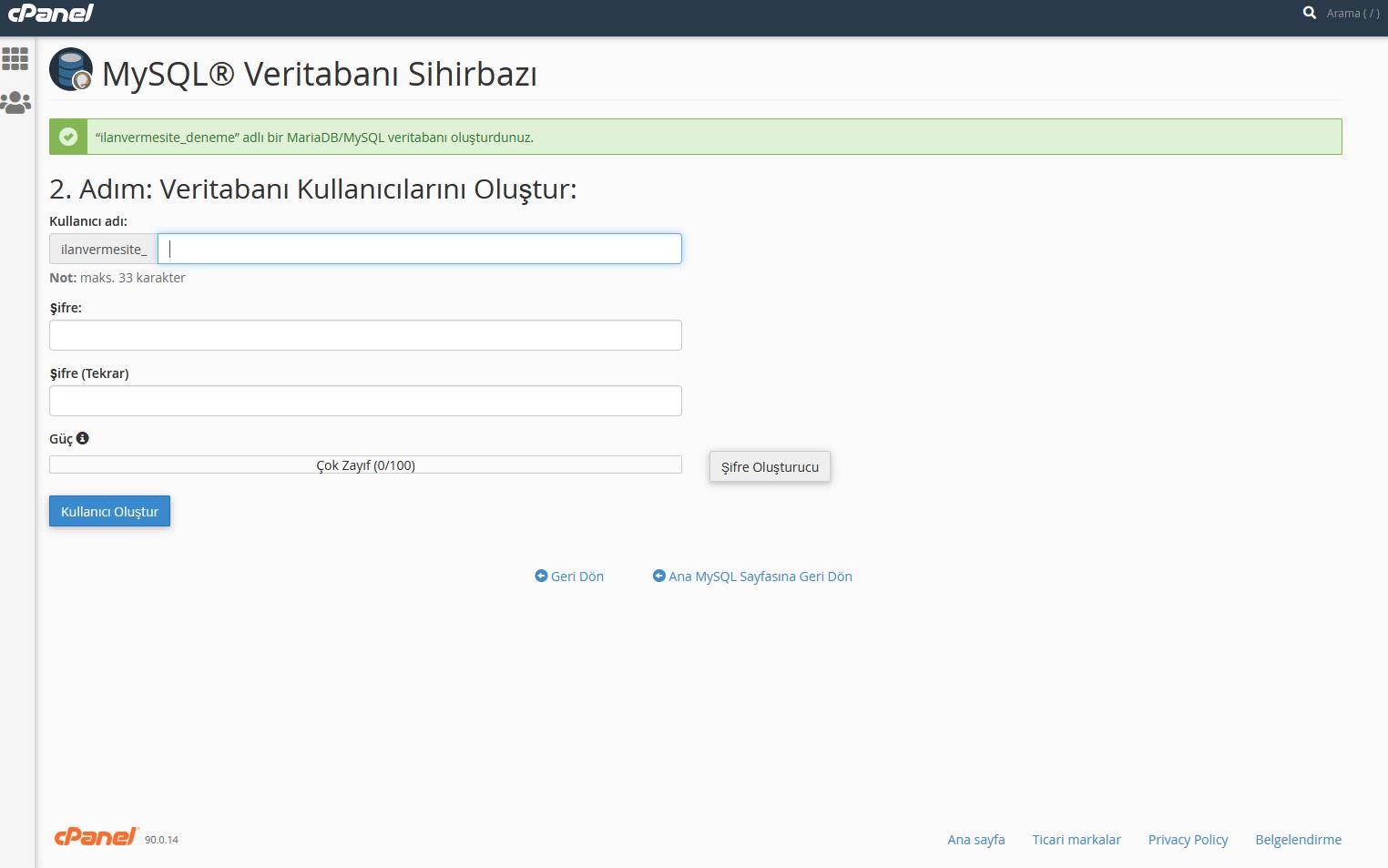Click the Çok Zayıf strength meter bar
The height and width of the screenshot is (868, 1388).
(365, 465)
